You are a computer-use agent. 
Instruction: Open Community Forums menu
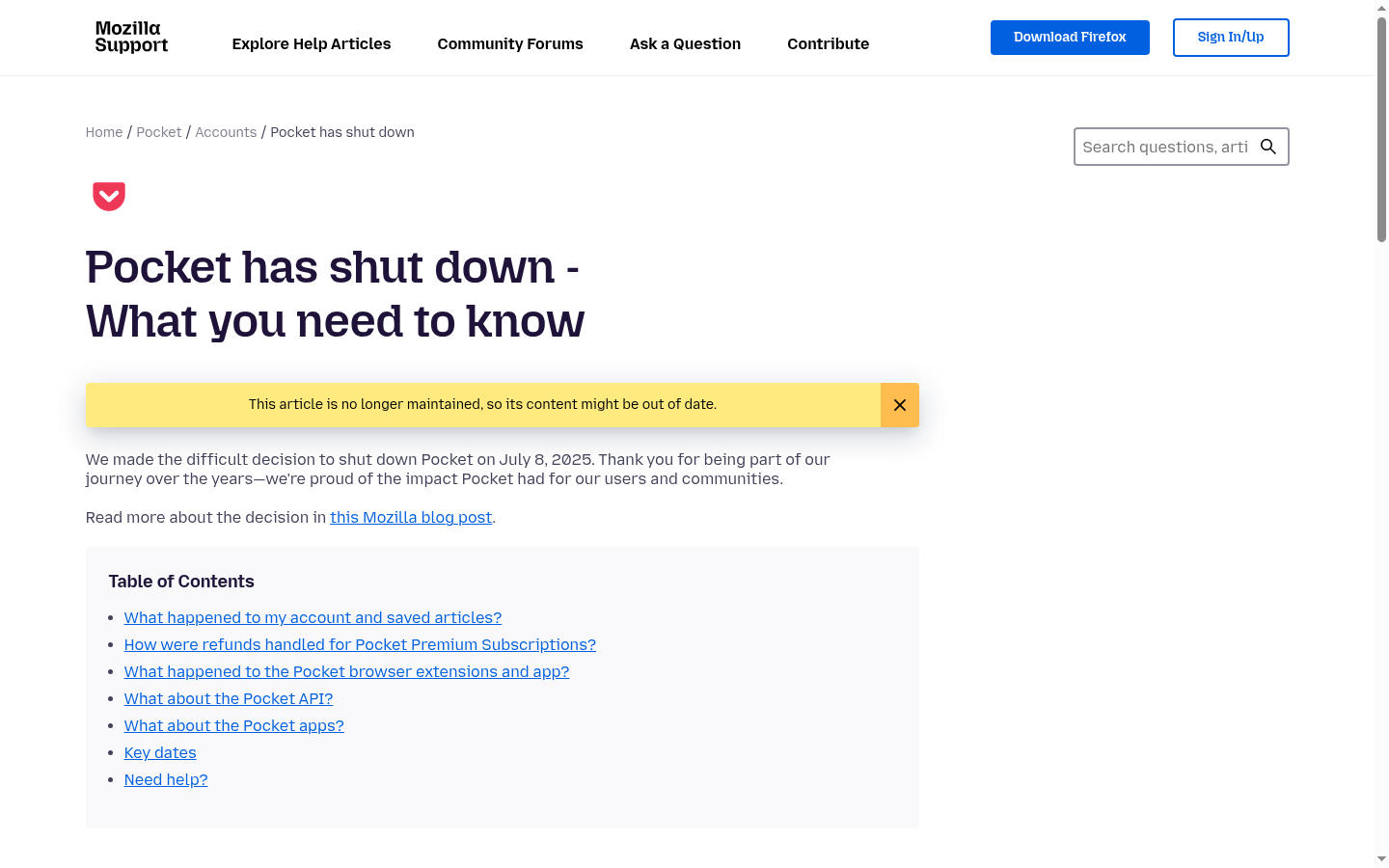pyautogui.click(x=510, y=43)
